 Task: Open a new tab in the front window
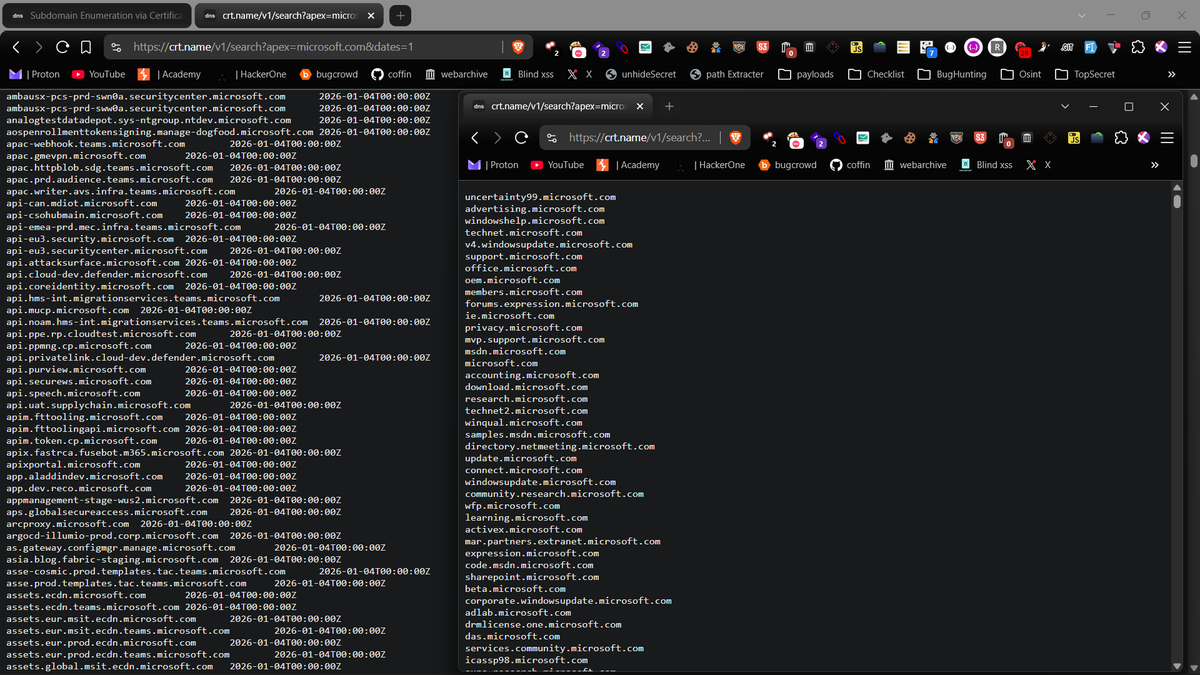pyautogui.click(x=669, y=106)
